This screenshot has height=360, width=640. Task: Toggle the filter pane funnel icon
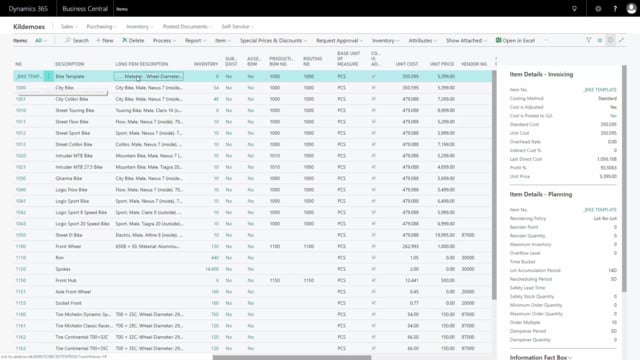pos(589,40)
